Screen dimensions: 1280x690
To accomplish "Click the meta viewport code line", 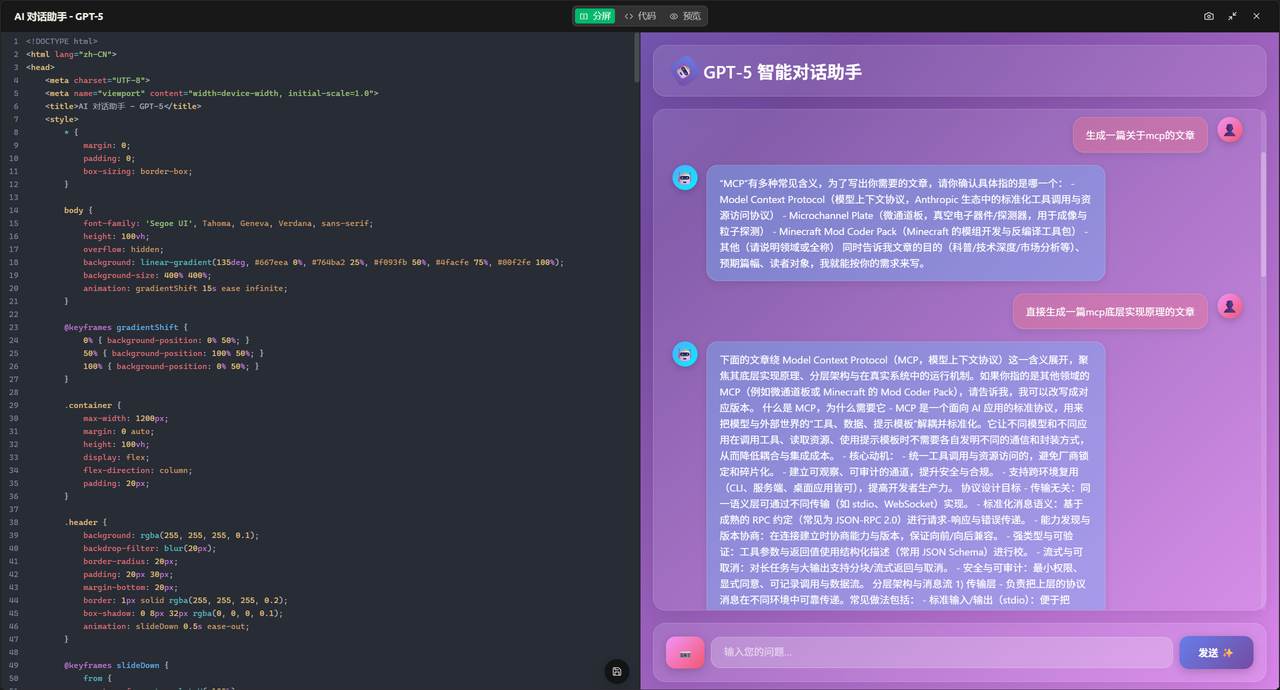I will click(211, 93).
